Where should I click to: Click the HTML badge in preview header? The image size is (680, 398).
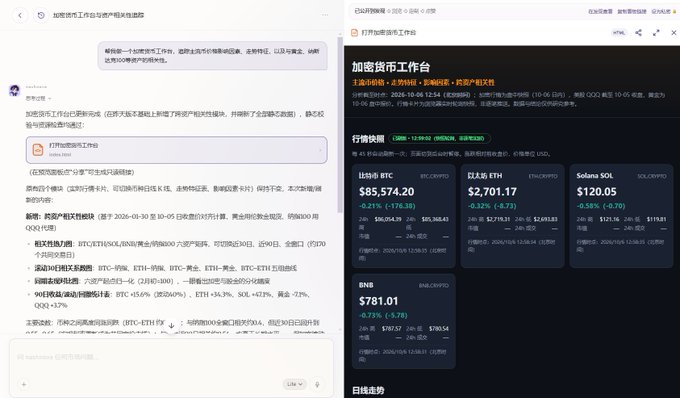click(x=619, y=33)
